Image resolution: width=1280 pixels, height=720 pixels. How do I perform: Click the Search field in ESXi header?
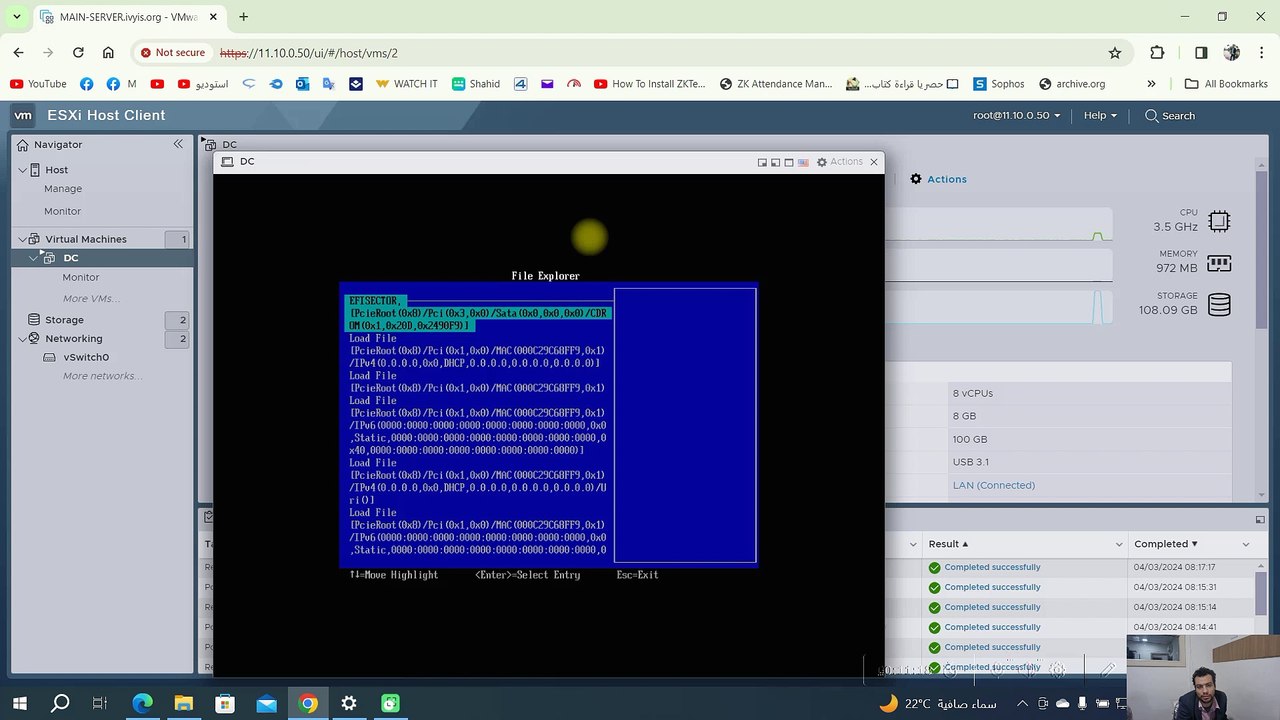1170,116
